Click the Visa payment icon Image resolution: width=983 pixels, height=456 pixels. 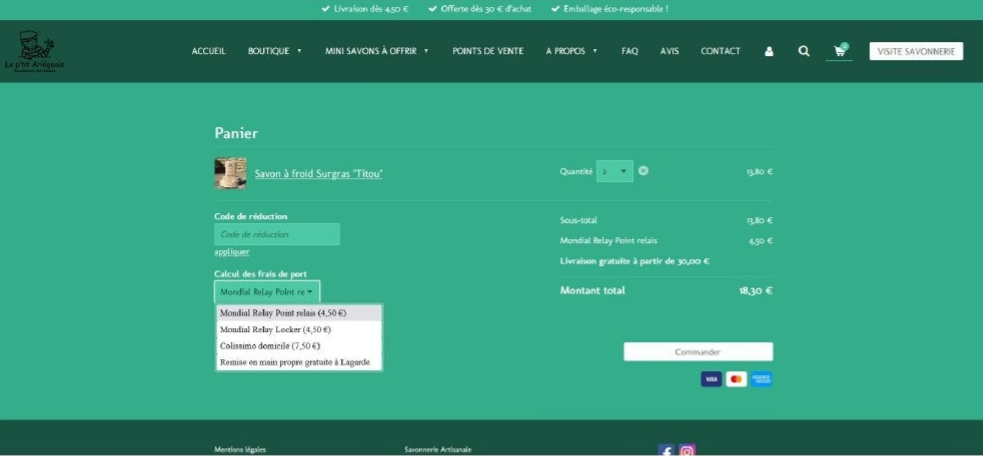tap(711, 379)
